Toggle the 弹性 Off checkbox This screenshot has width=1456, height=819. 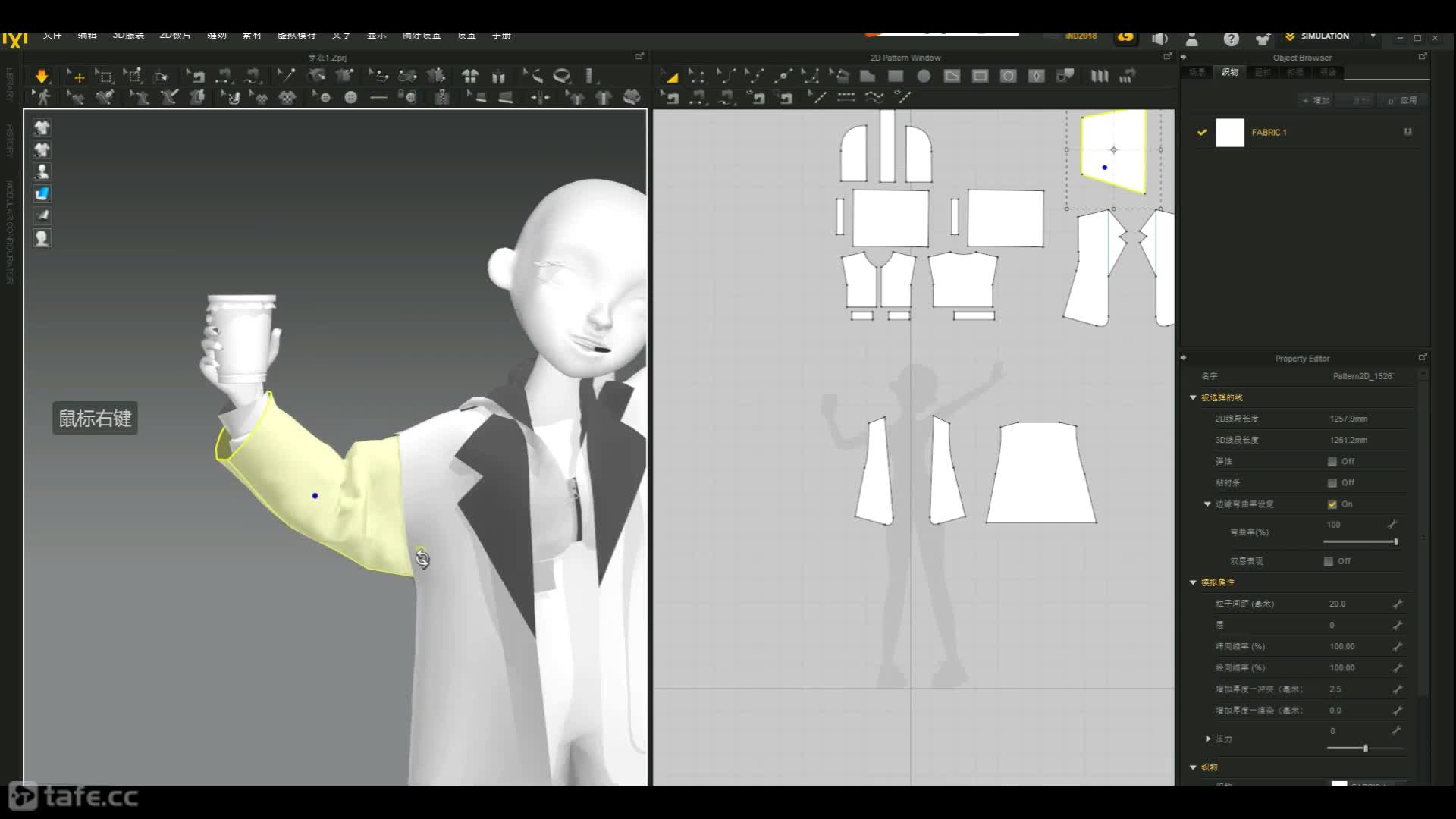[1332, 461]
